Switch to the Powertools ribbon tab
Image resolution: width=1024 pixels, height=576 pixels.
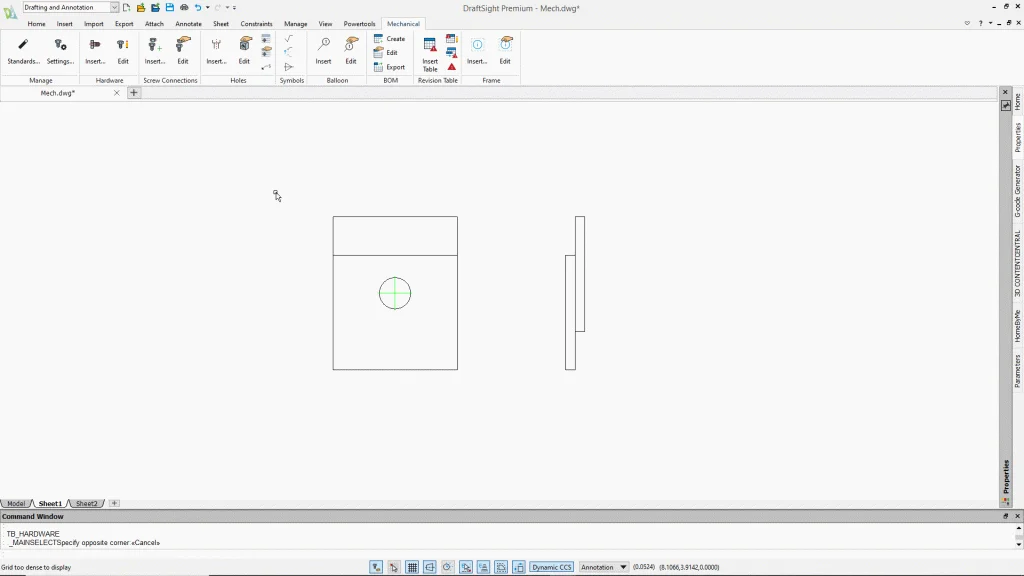[359, 23]
